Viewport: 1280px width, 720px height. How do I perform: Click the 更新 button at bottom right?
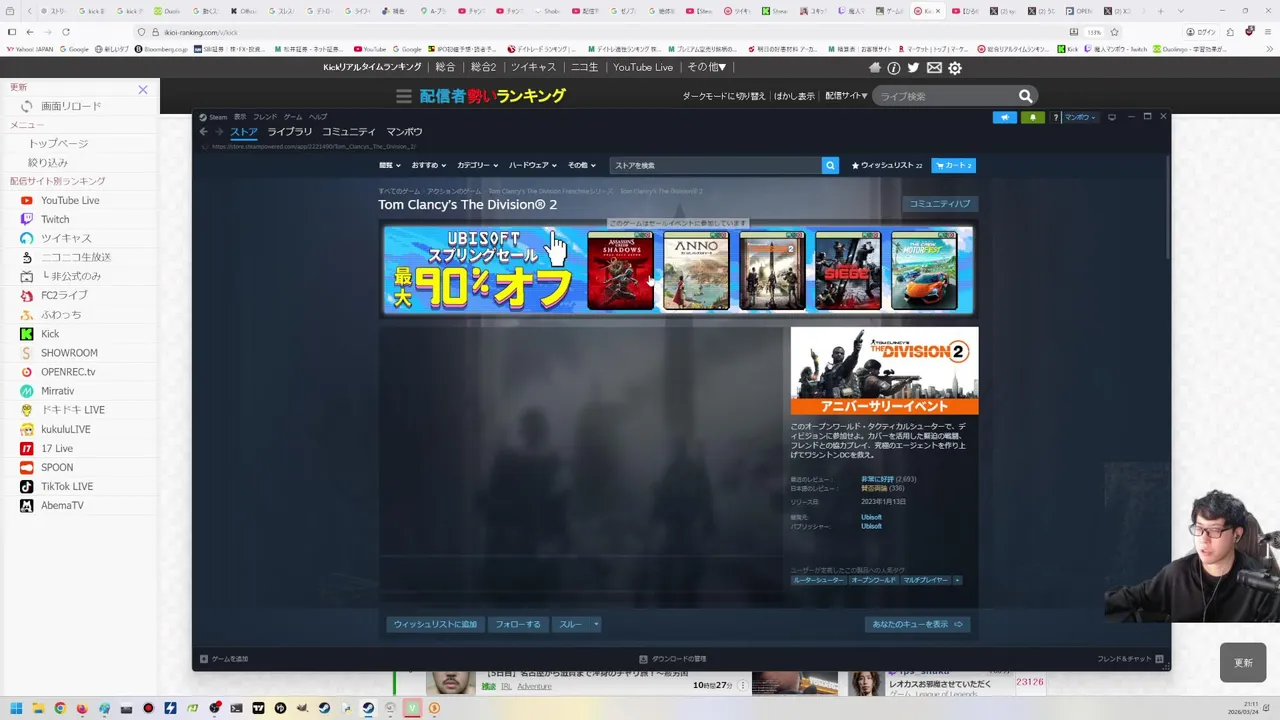(1243, 663)
